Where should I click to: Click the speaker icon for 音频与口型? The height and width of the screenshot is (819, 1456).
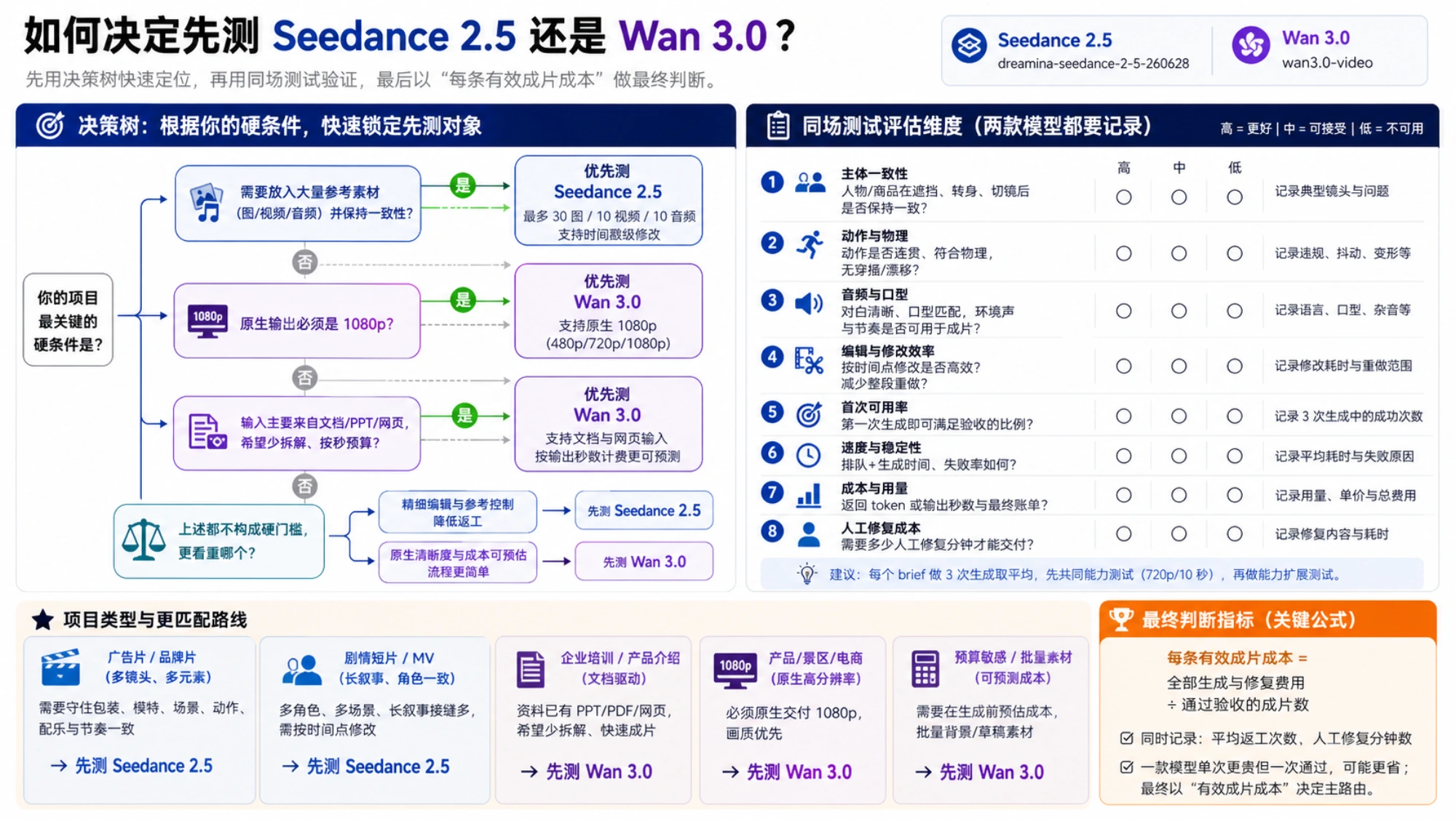[x=808, y=303]
